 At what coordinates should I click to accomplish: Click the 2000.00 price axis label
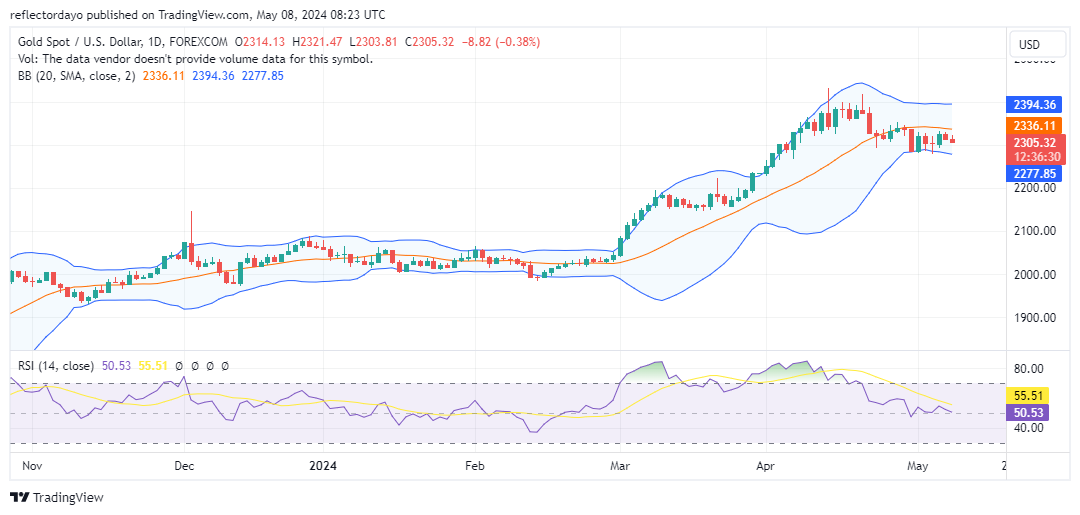(1037, 275)
